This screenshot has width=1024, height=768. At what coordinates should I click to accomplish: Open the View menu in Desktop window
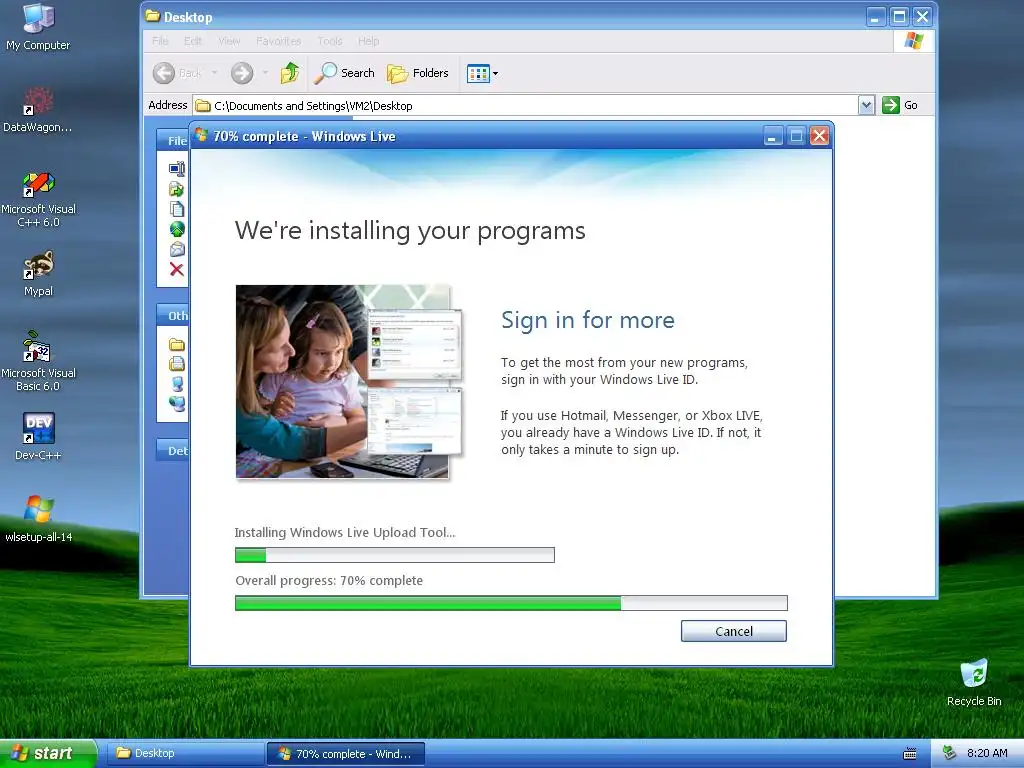pos(229,41)
